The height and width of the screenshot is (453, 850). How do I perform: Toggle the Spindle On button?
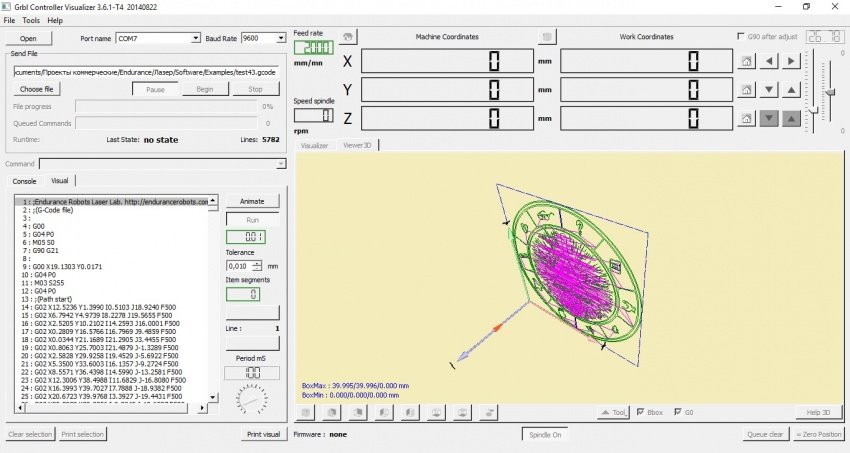(545, 435)
